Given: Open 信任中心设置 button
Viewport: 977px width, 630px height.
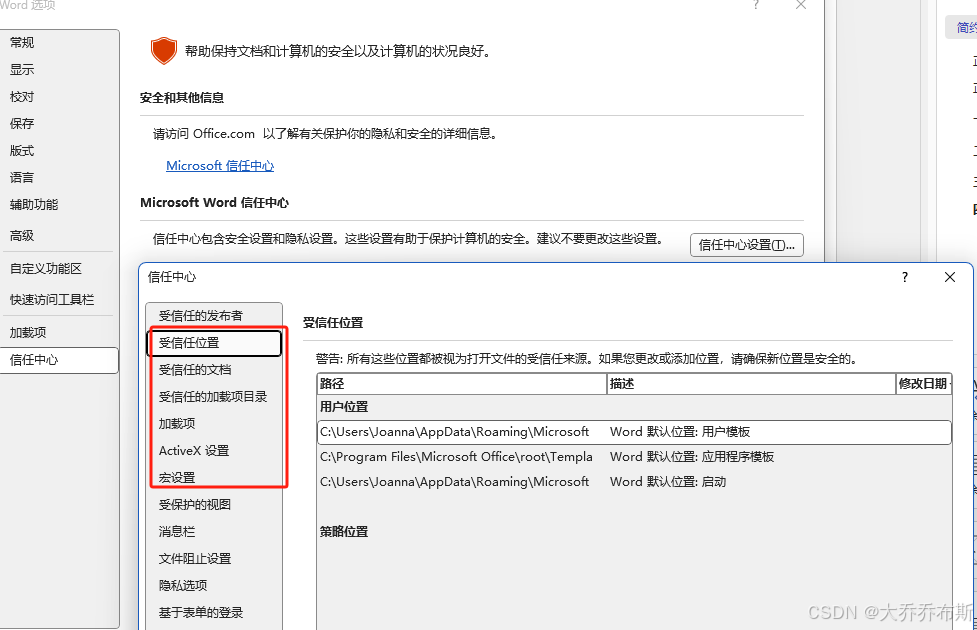Looking at the screenshot, I should (x=746, y=245).
